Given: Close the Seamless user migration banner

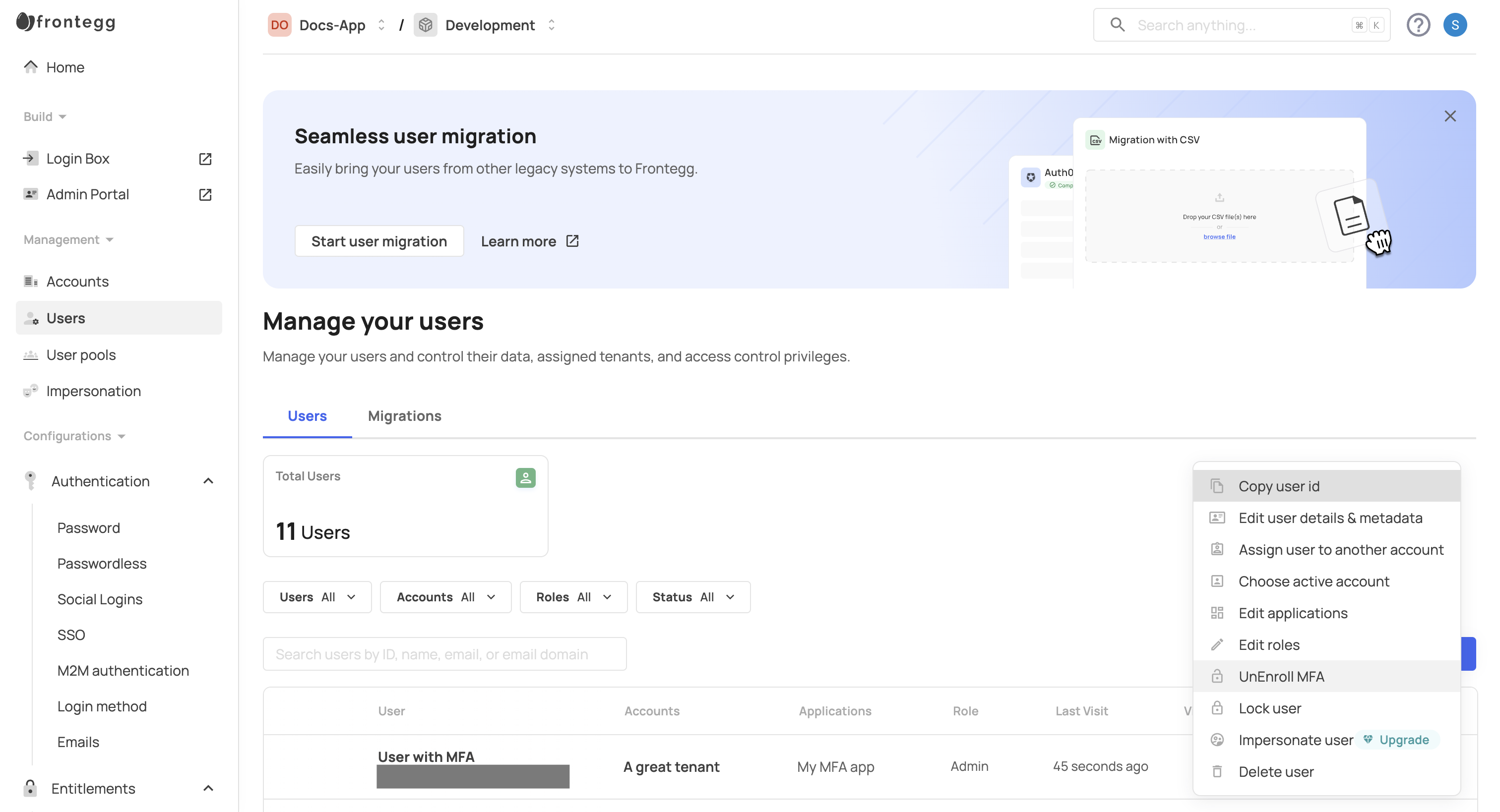Looking at the screenshot, I should click(x=1449, y=116).
